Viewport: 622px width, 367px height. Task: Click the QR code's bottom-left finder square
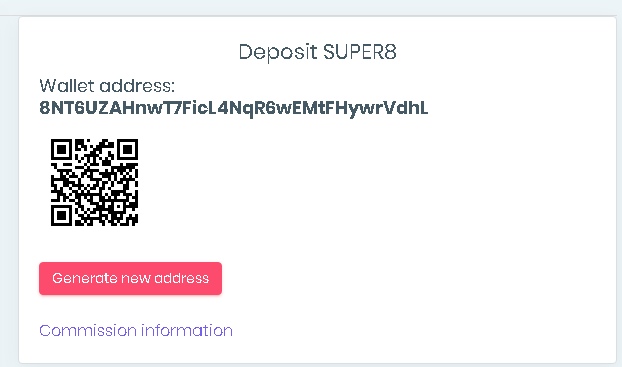tap(61, 215)
